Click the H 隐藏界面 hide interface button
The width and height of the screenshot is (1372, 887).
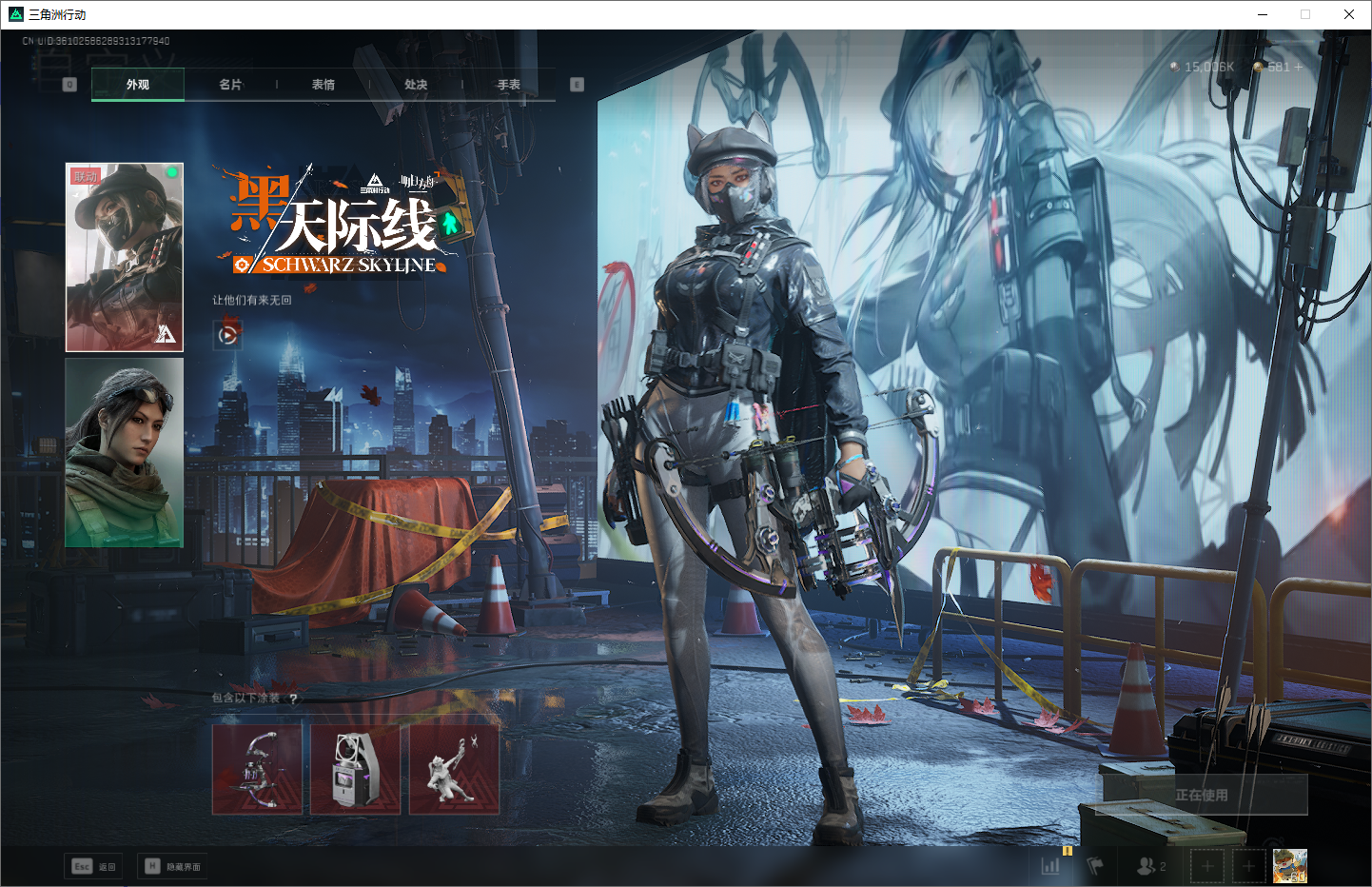tap(172, 866)
